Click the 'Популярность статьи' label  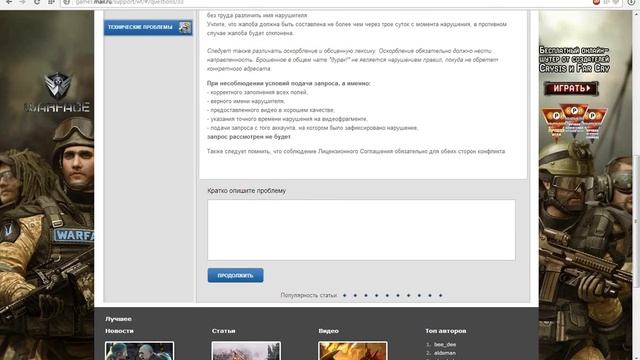click(309, 295)
